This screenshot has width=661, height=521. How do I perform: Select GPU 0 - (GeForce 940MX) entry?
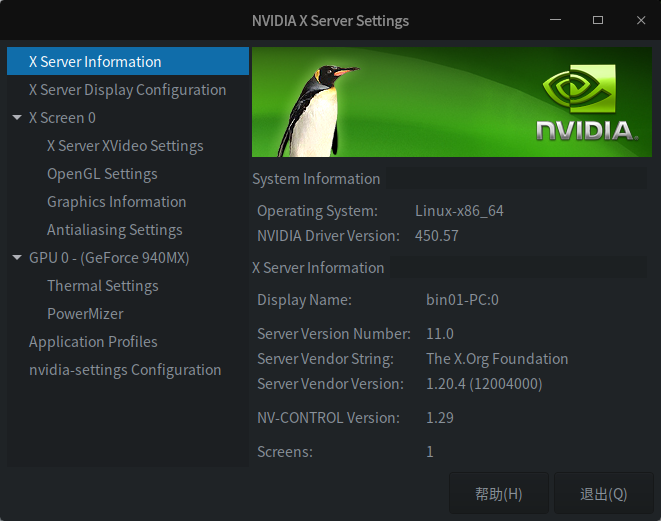tap(109, 258)
